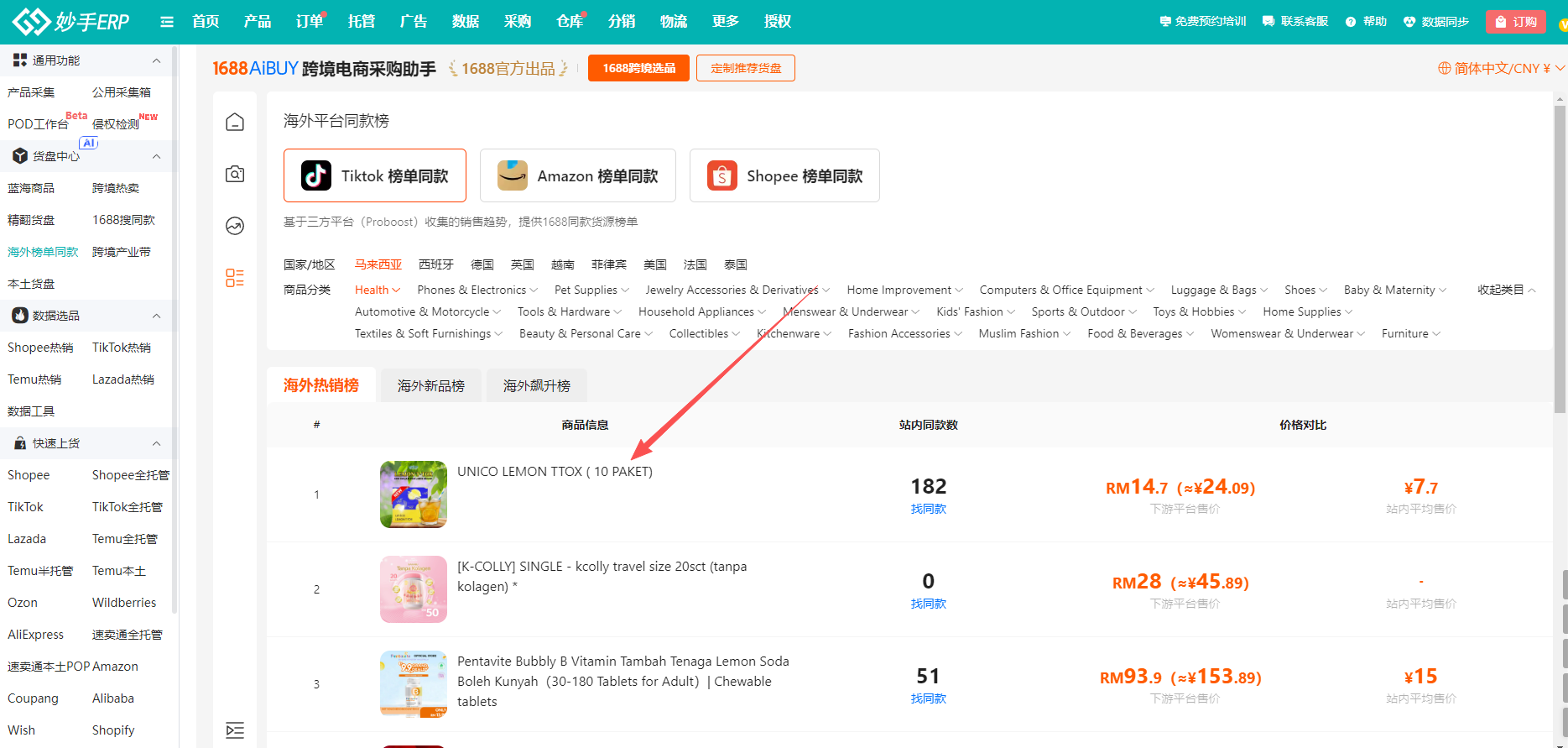Open 免费预约培训 in top bar
1568x748 pixels.
pyautogui.click(x=1202, y=22)
